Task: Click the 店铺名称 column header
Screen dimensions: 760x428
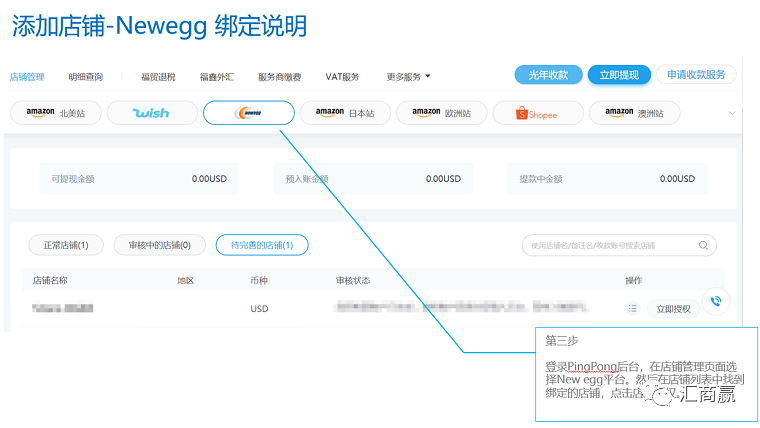Action: [x=50, y=280]
